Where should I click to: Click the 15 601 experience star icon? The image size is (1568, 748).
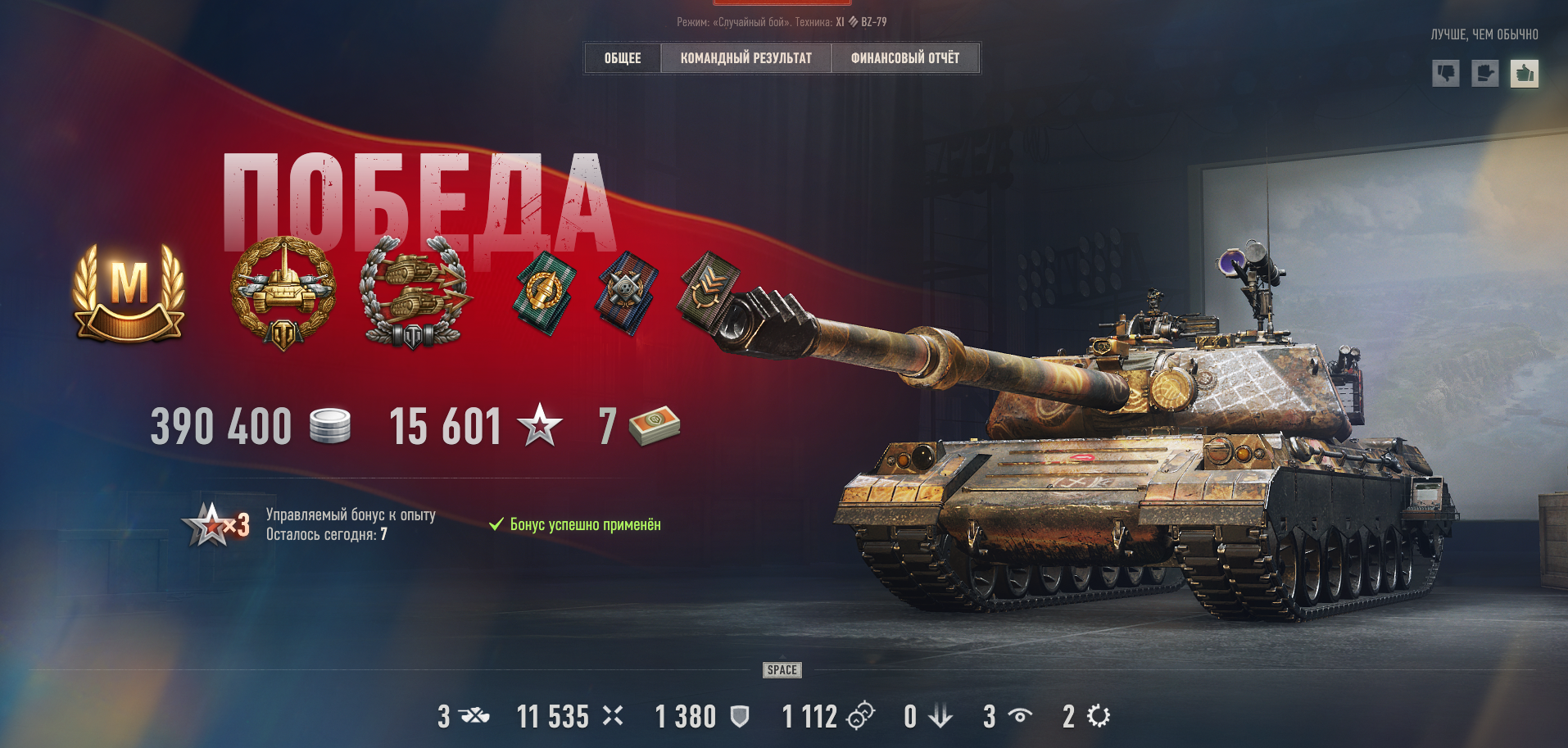click(540, 425)
